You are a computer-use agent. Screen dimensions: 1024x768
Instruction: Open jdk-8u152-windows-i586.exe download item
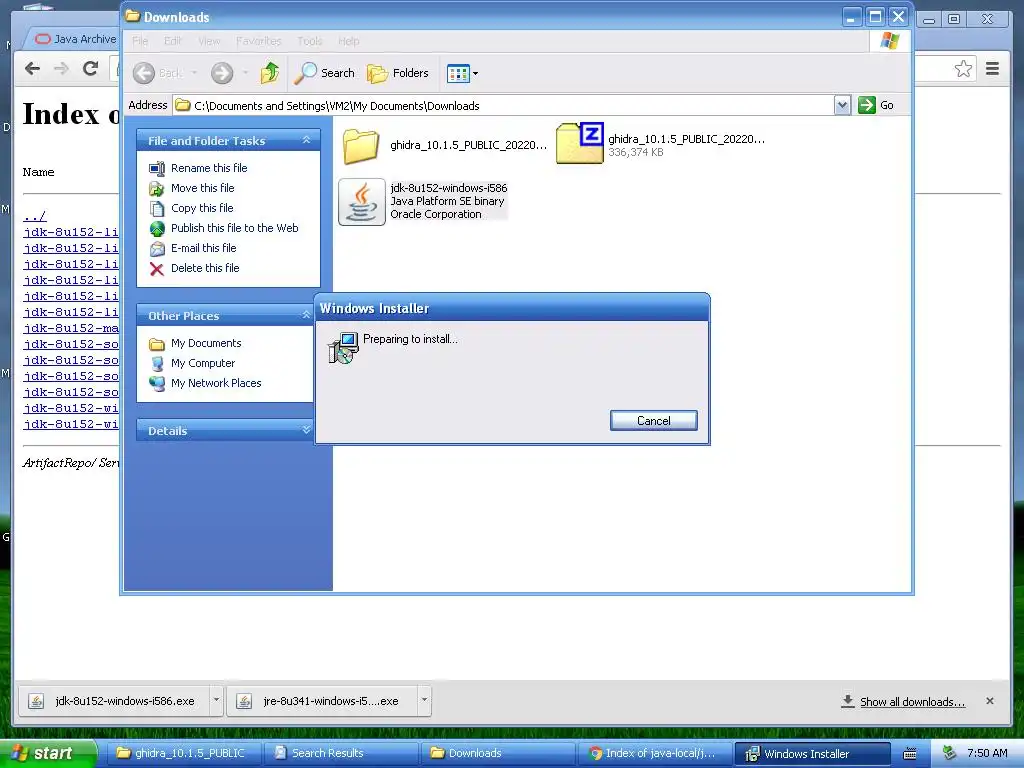pos(114,701)
